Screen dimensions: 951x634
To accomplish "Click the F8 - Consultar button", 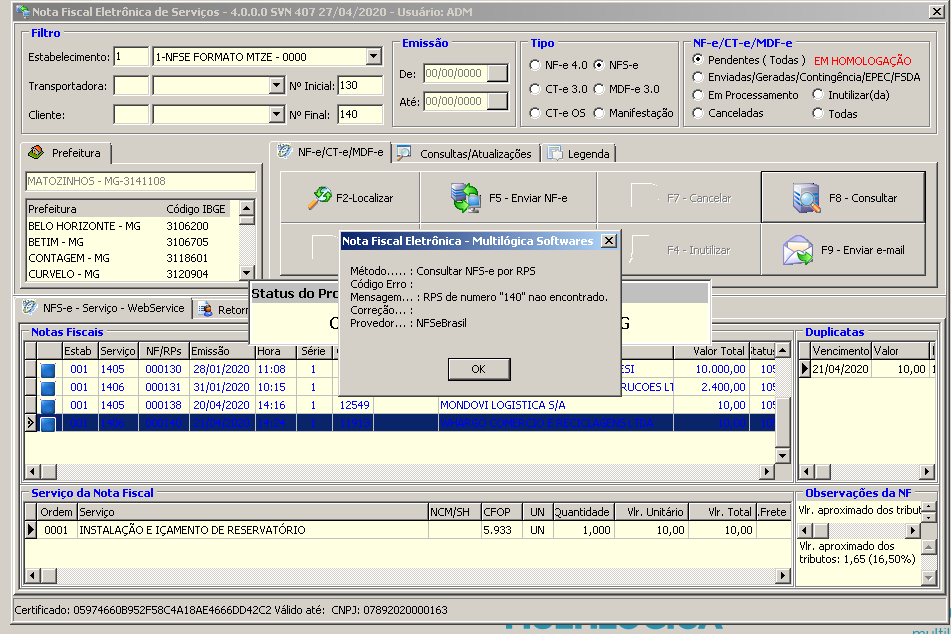I will point(843,198).
